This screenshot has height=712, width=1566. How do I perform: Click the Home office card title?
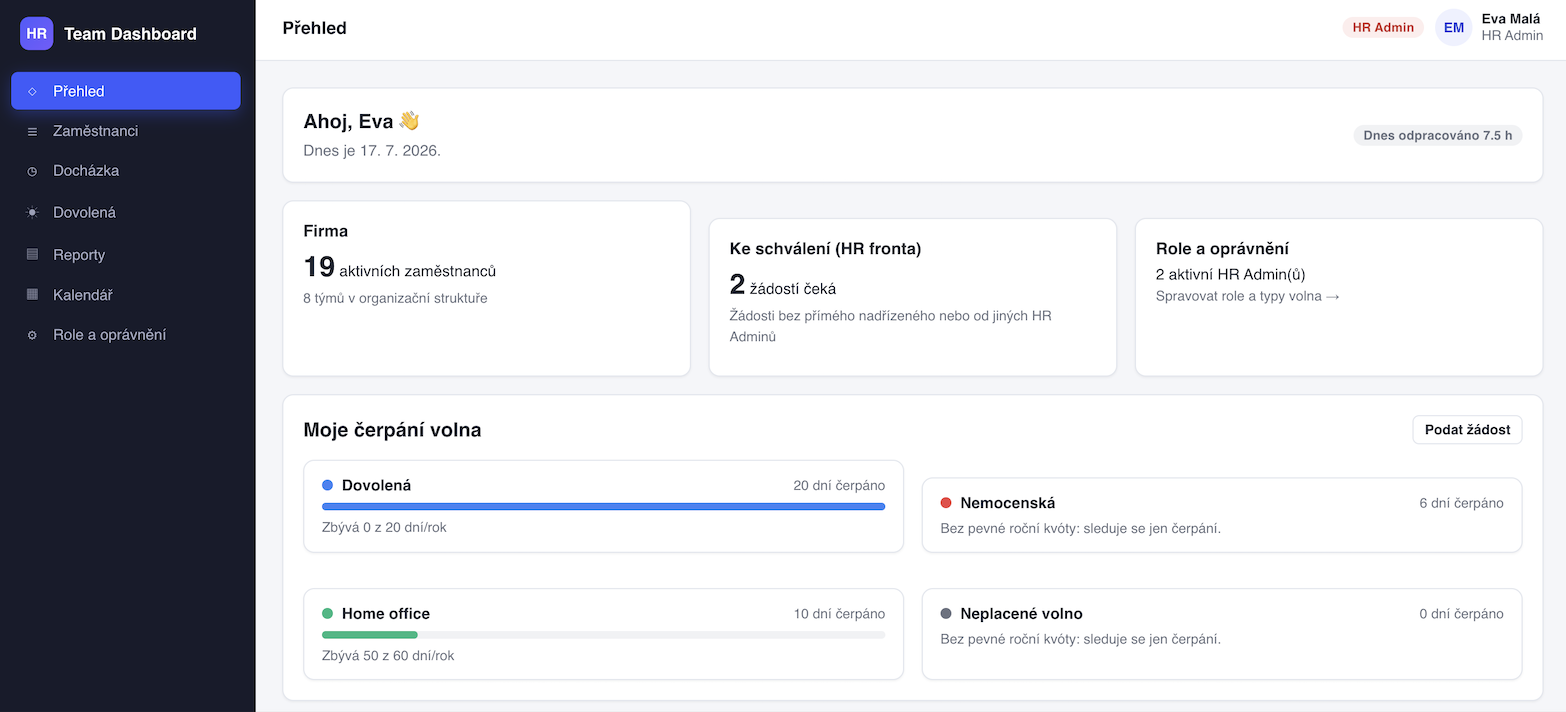point(386,613)
